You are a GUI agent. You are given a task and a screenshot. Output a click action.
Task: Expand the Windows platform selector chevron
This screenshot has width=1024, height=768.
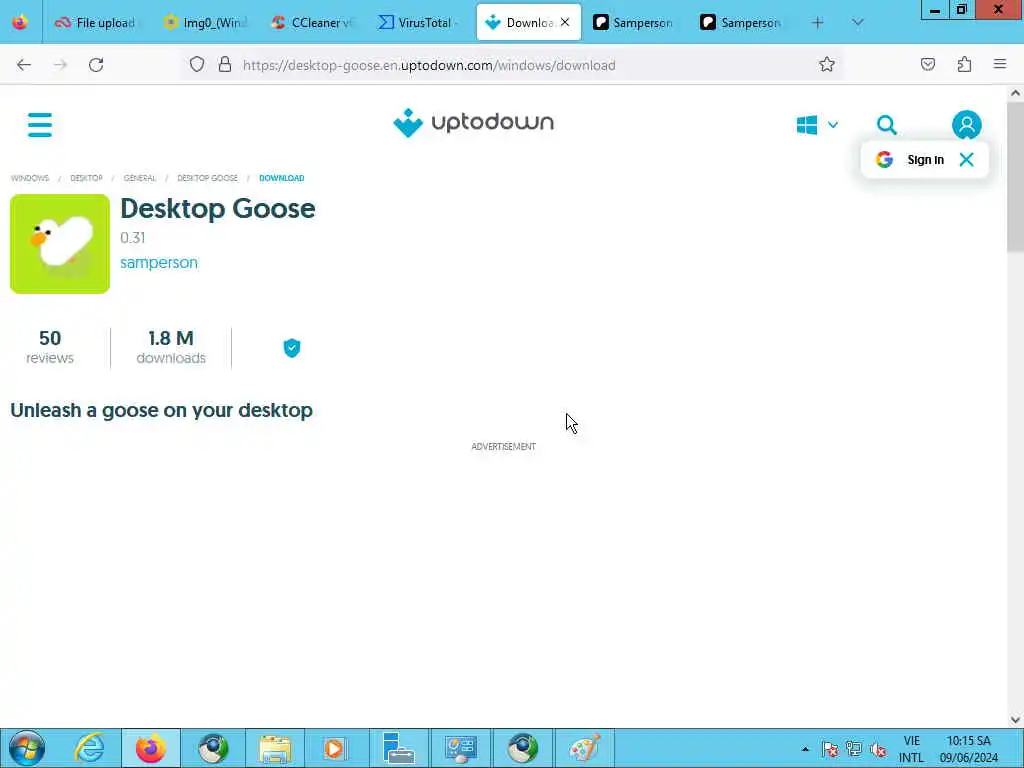coord(833,125)
